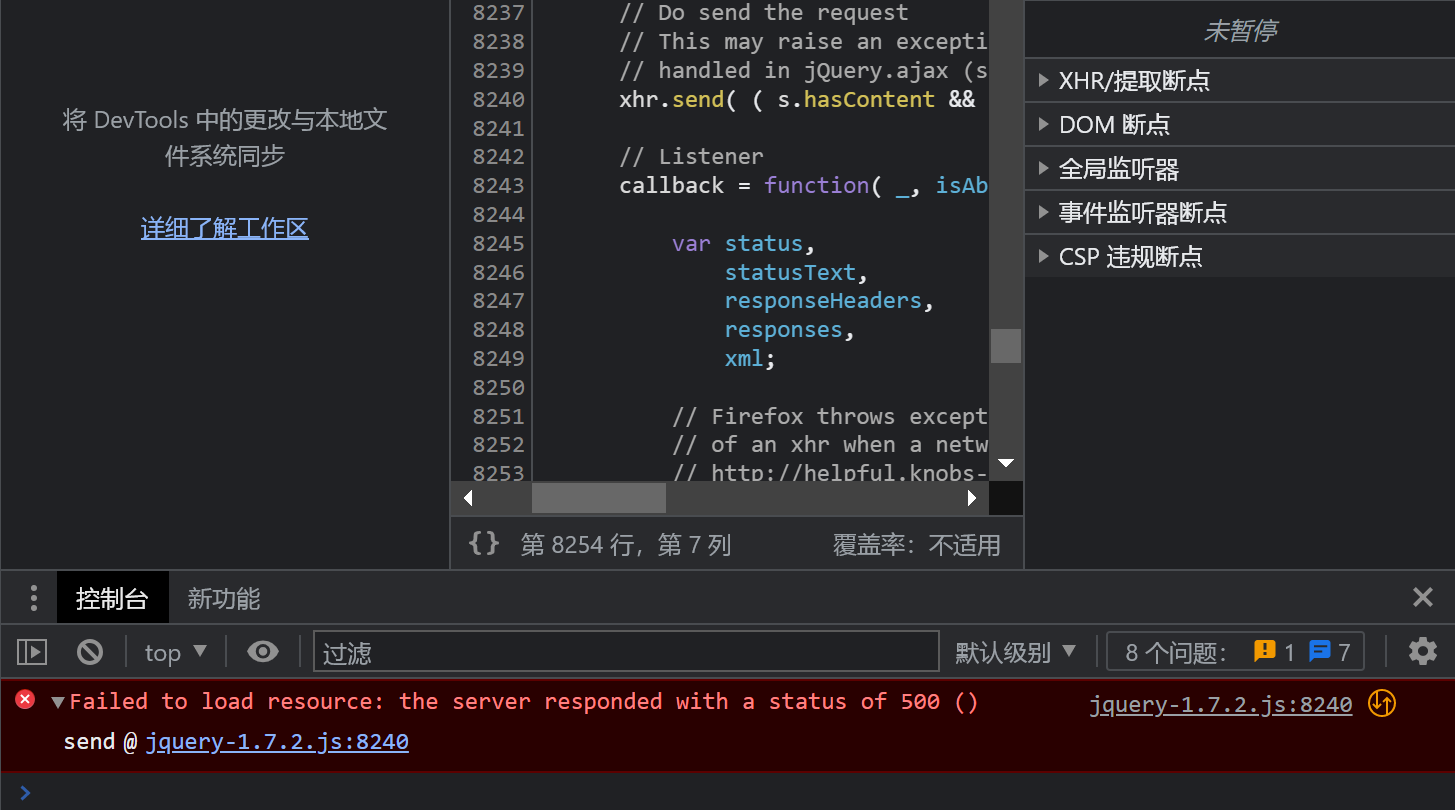Open DevTools settings gear

pyautogui.click(x=1422, y=651)
